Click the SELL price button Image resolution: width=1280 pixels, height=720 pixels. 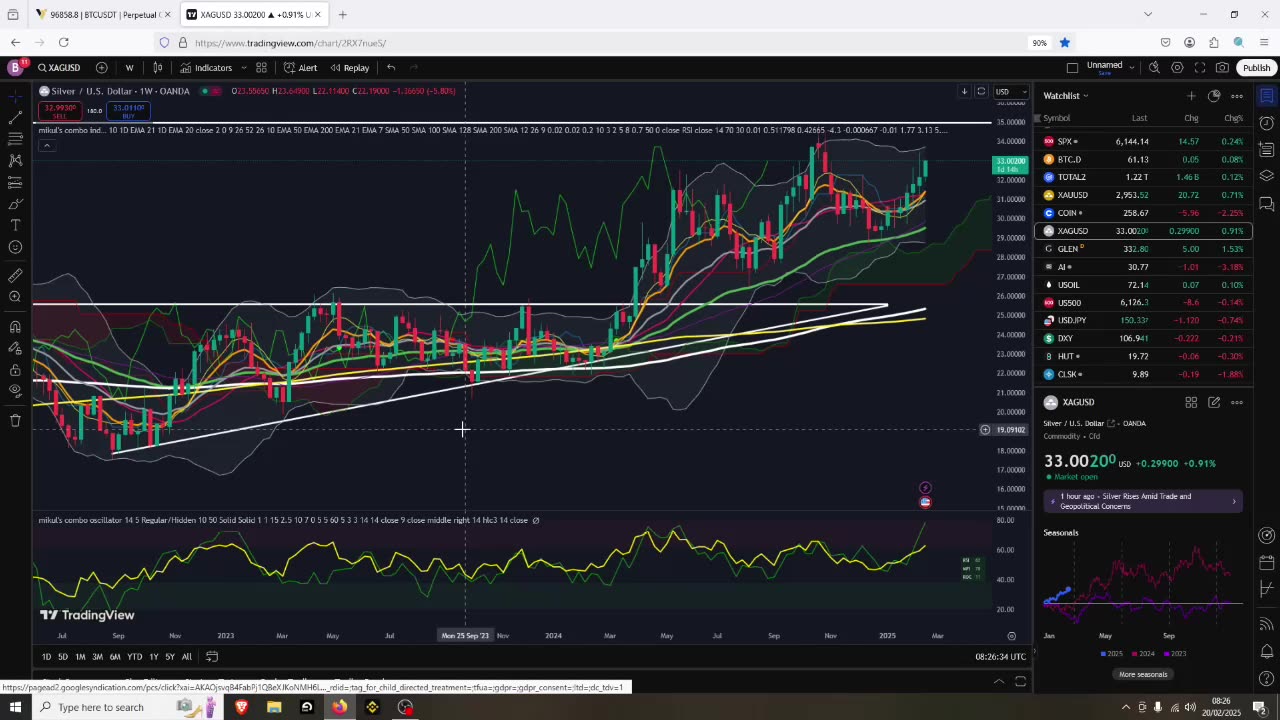[x=60, y=110]
